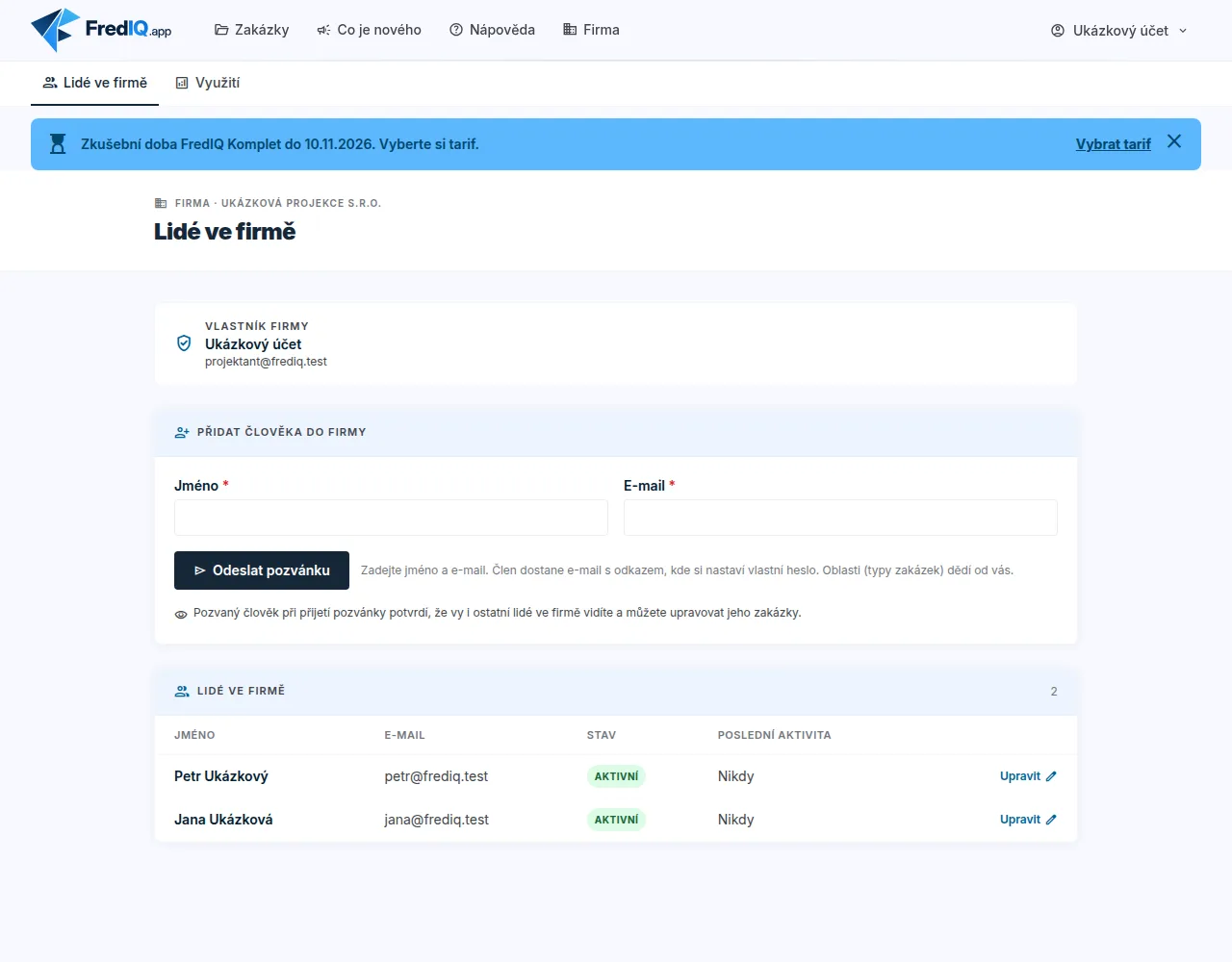Image resolution: width=1232 pixels, height=962 pixels.
Task: Click Upravit for Petr Ukázkový
Action: click(1029, 776)
